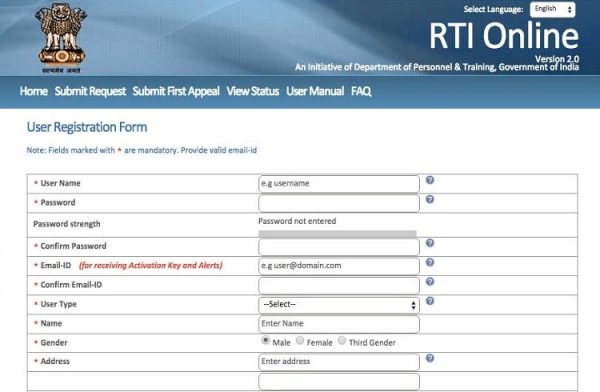Open help icon beside Confirm Email-ID field
This screenshot has width=600, height=392.
click(430, 281)
